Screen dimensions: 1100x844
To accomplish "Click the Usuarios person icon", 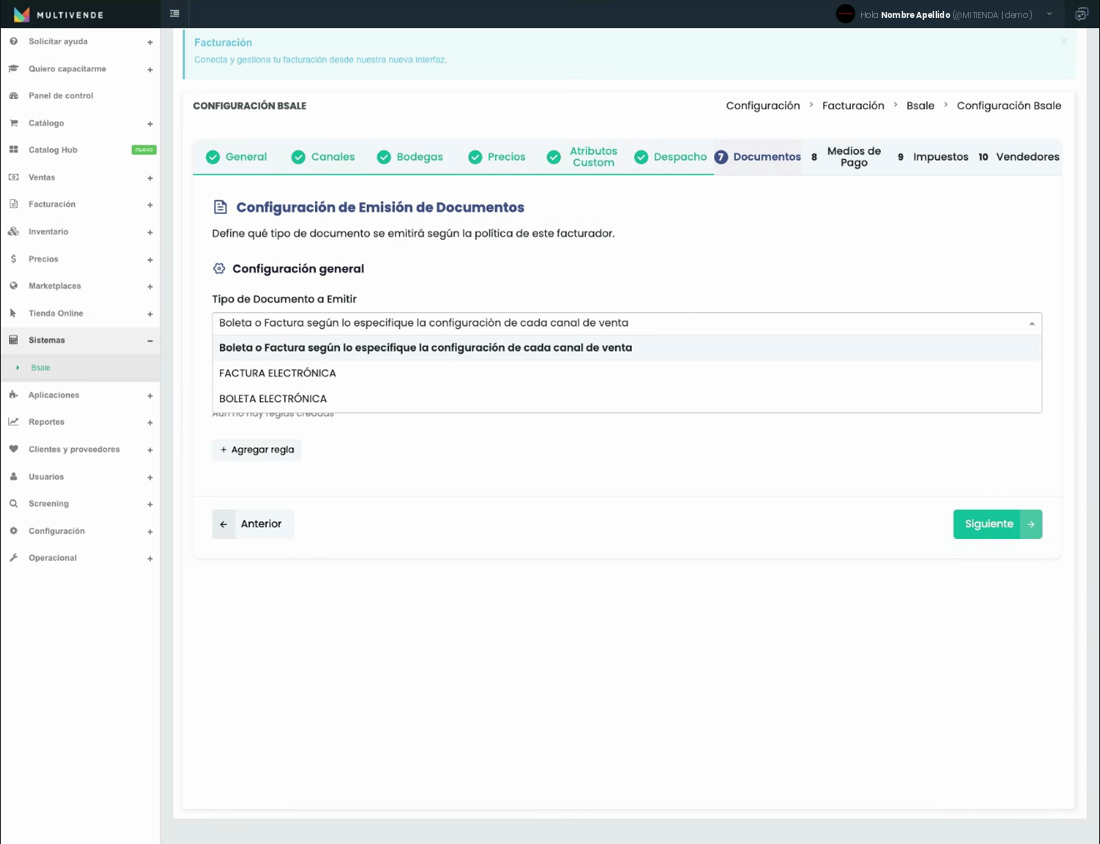I will 13,476.
